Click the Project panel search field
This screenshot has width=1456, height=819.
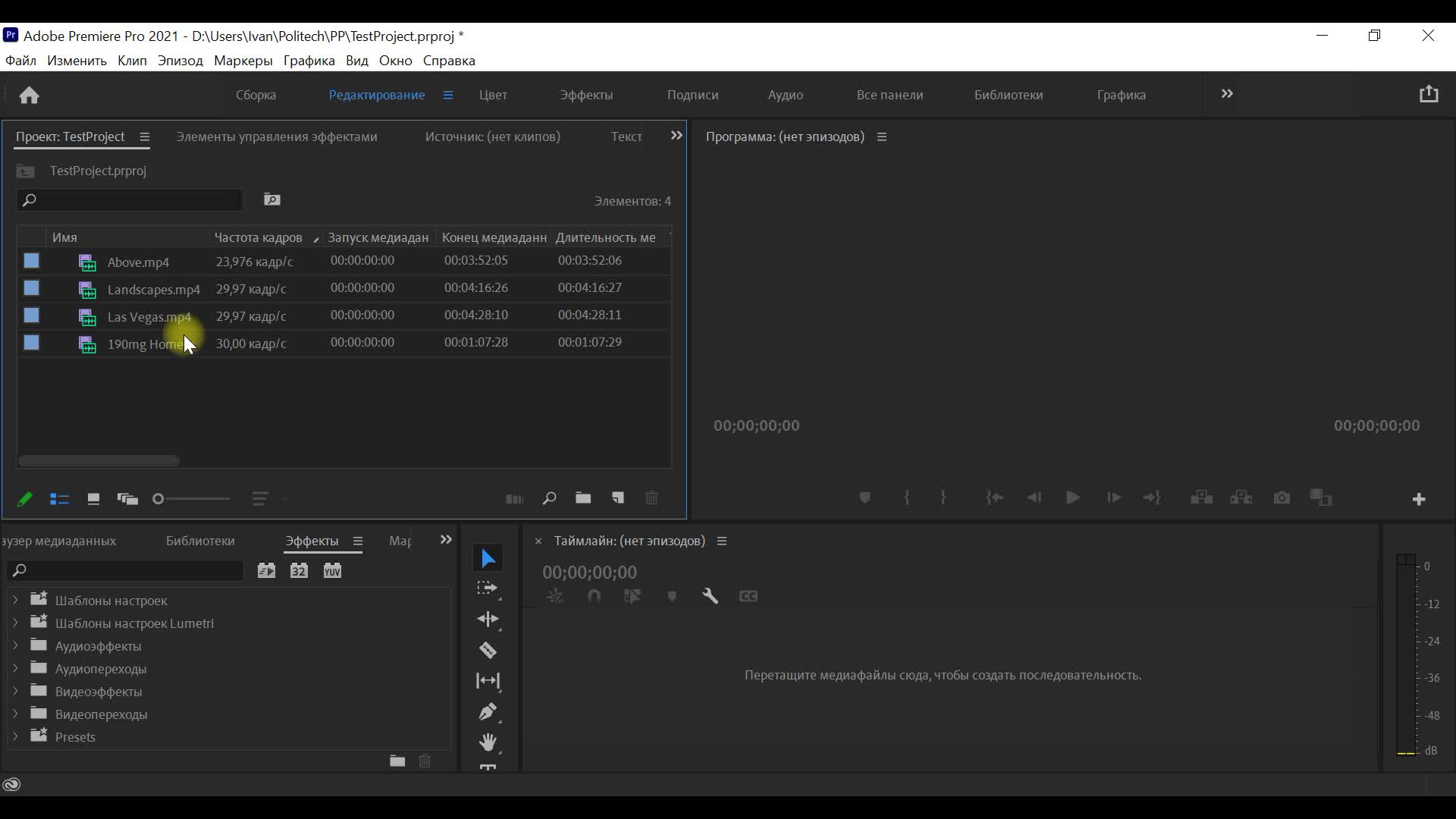click(129, 200)
